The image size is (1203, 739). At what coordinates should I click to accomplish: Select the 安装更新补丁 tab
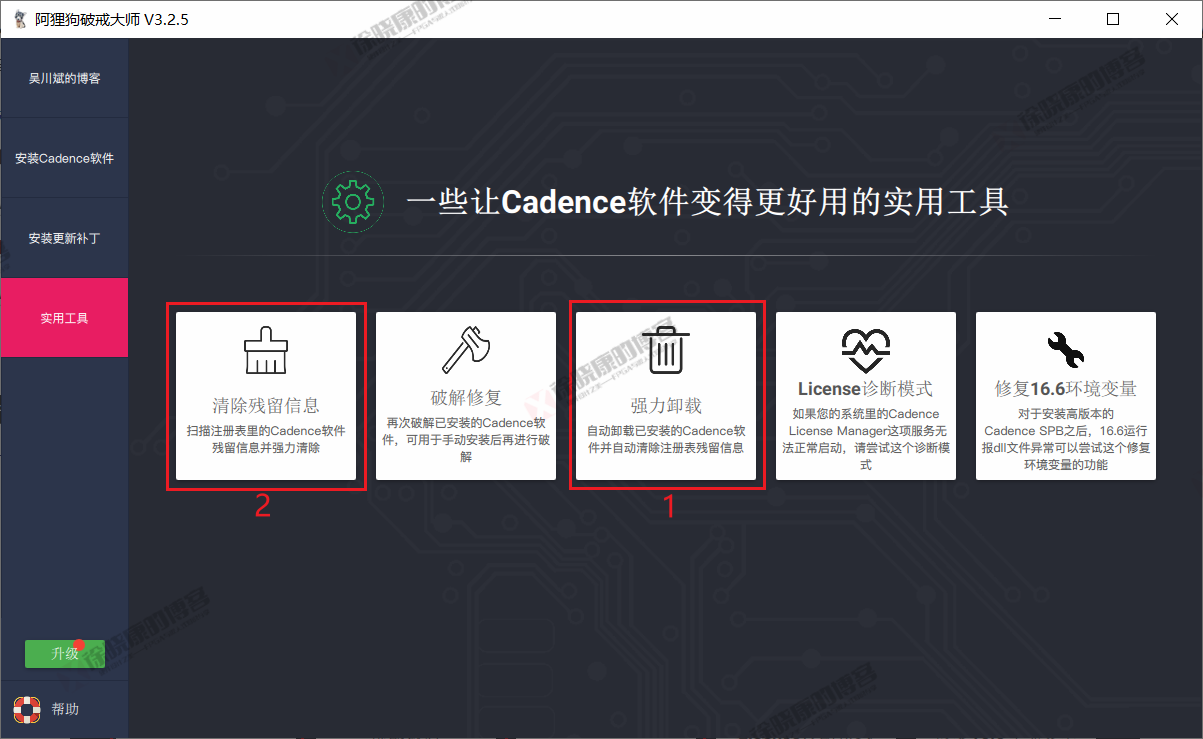[64, 238]
